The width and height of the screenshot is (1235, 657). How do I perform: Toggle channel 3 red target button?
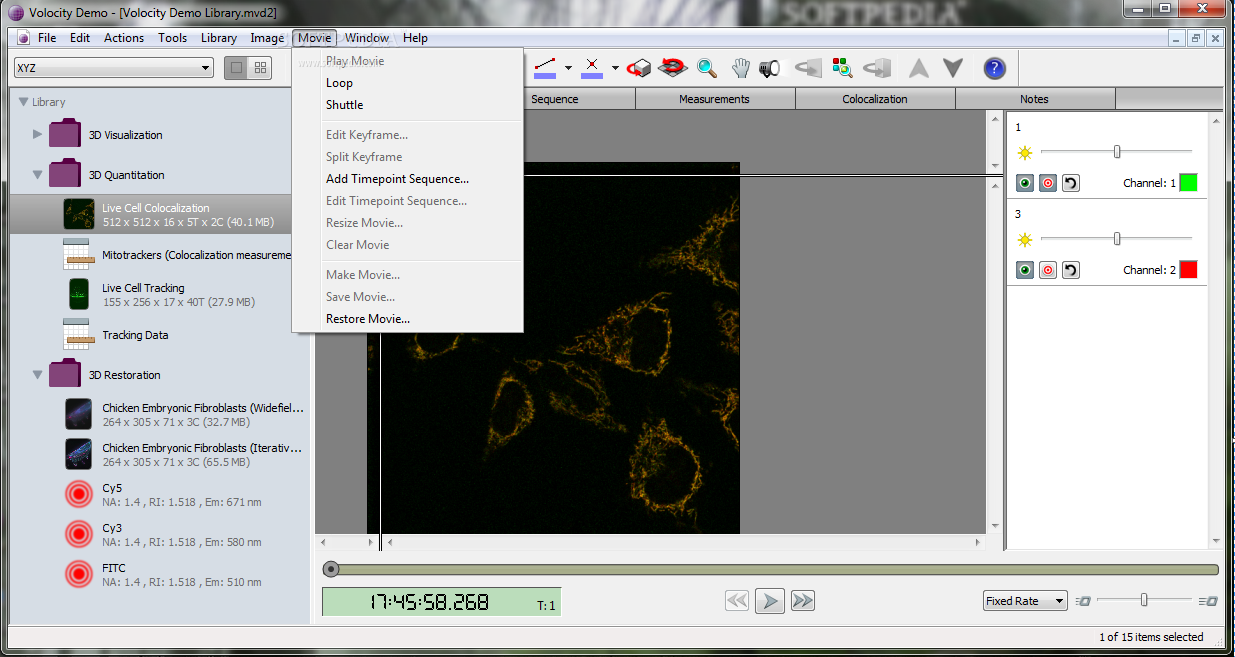tap(1047, 270)
